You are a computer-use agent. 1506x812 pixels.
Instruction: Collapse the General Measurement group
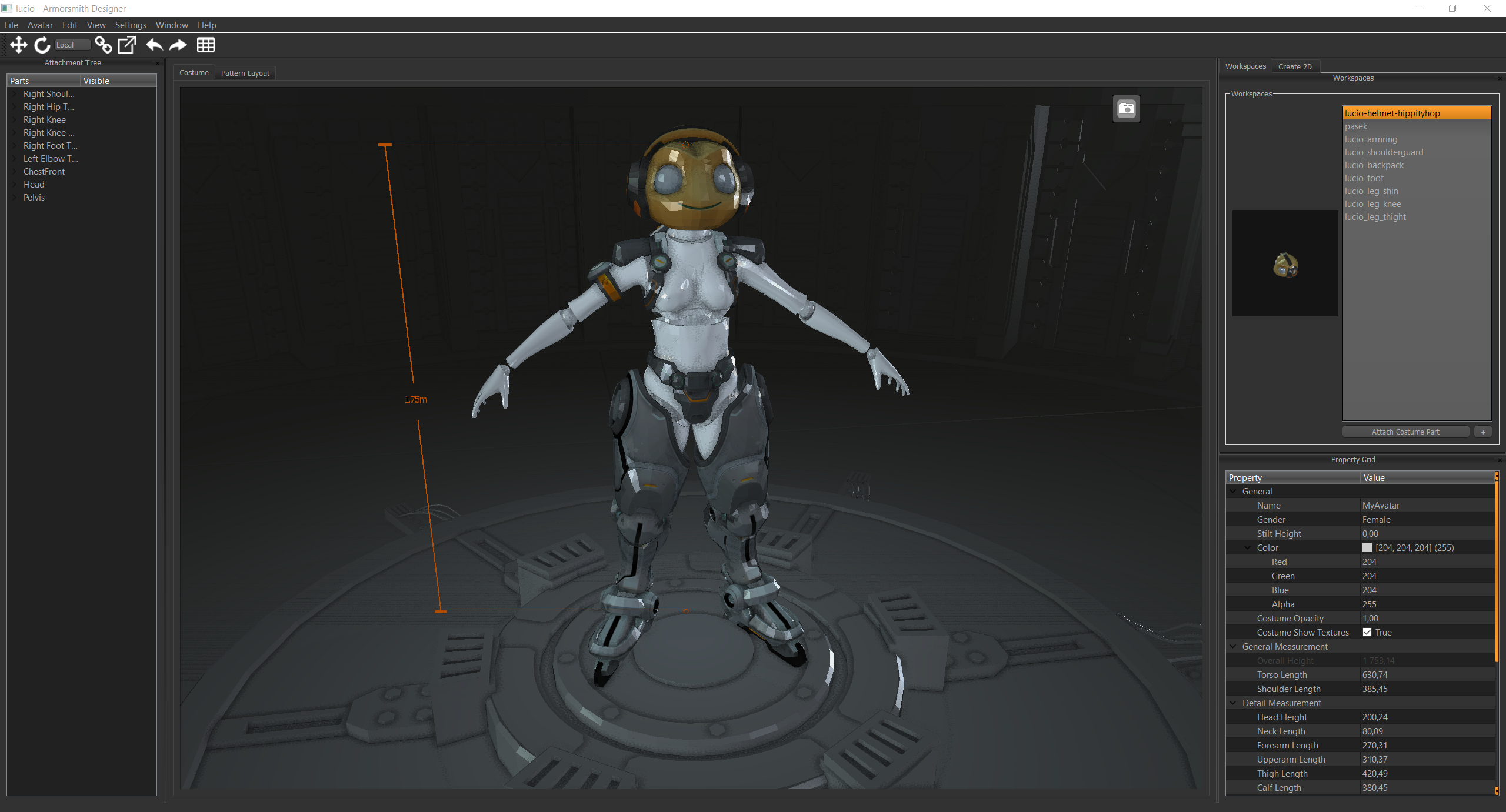point(1233,646)
